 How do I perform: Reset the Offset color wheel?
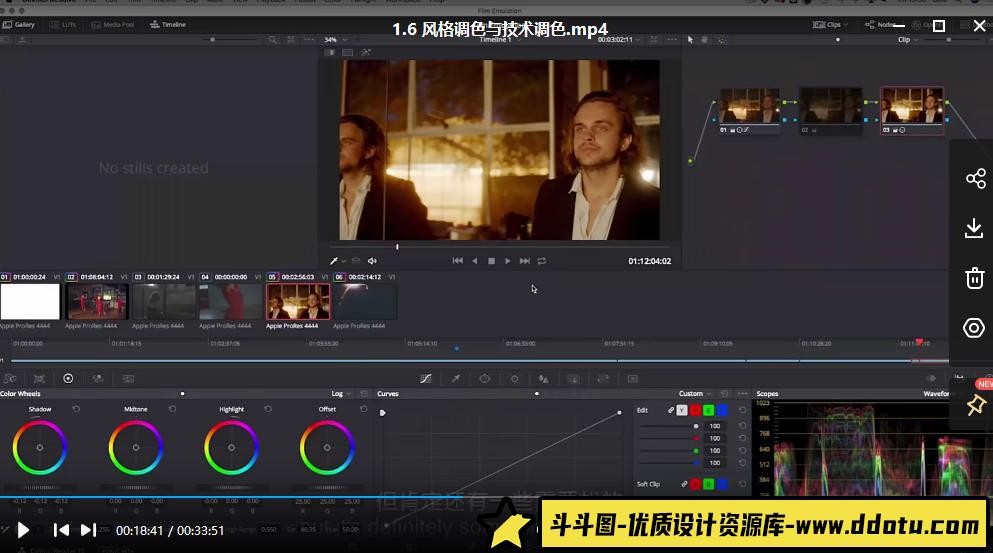point(364,409)
